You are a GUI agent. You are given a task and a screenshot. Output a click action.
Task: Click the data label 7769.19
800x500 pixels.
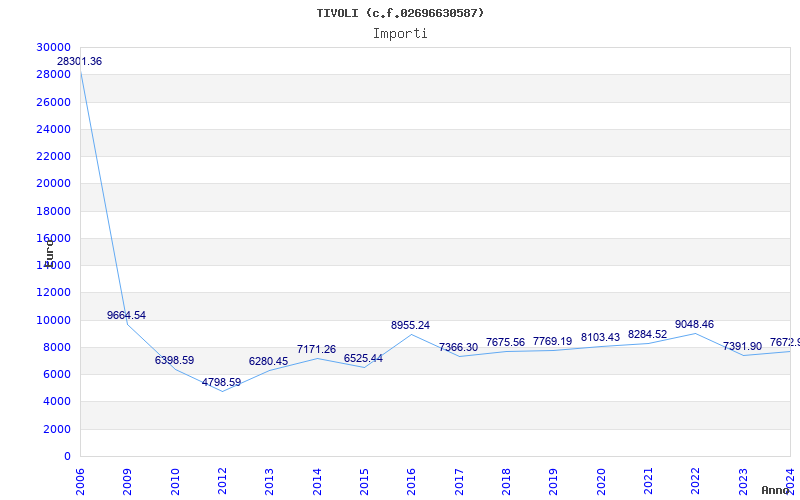pos(553,341)
